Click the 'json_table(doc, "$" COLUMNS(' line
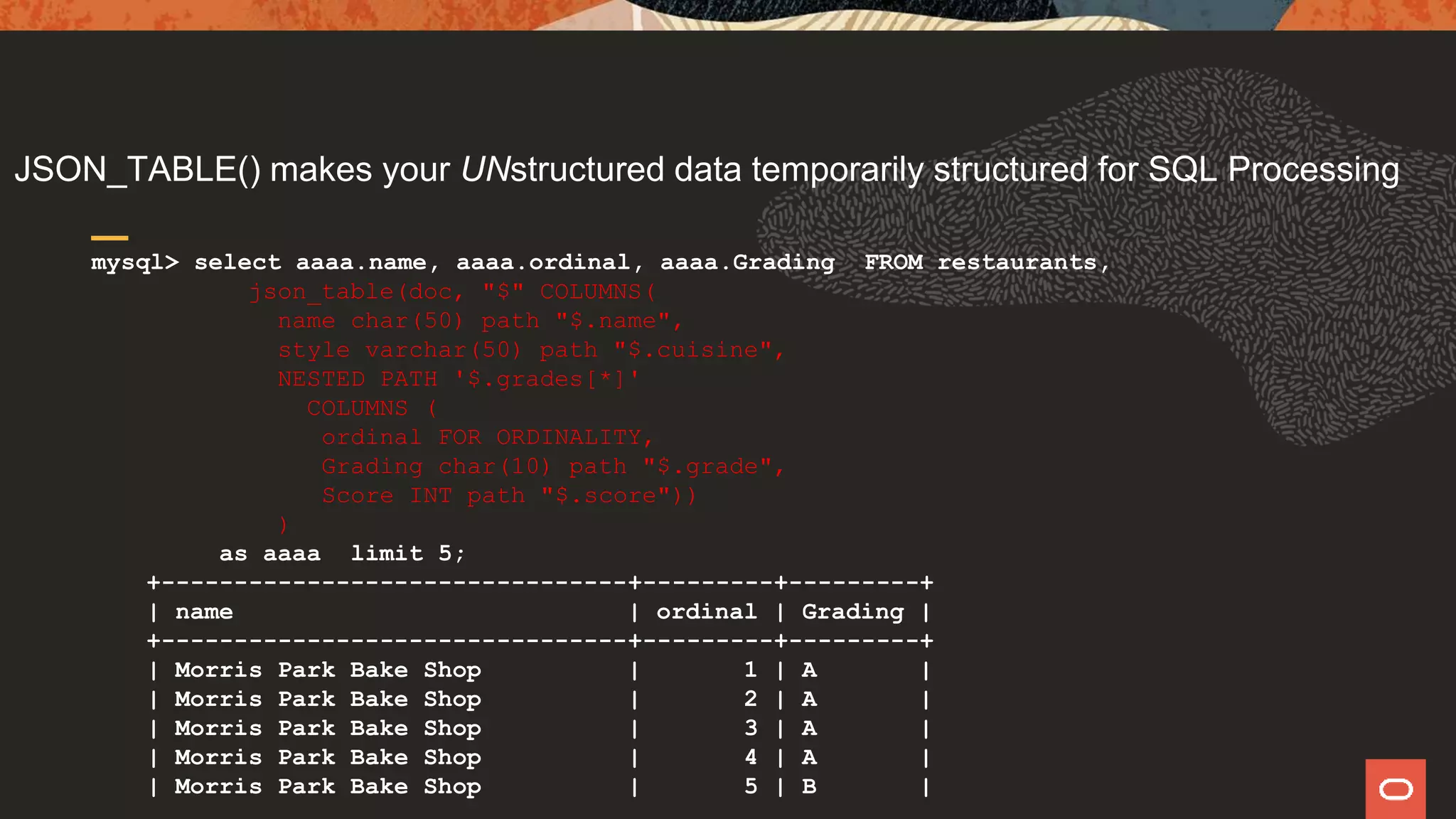The height and width of the screenshot is (819, 1456). pos(453,291)
